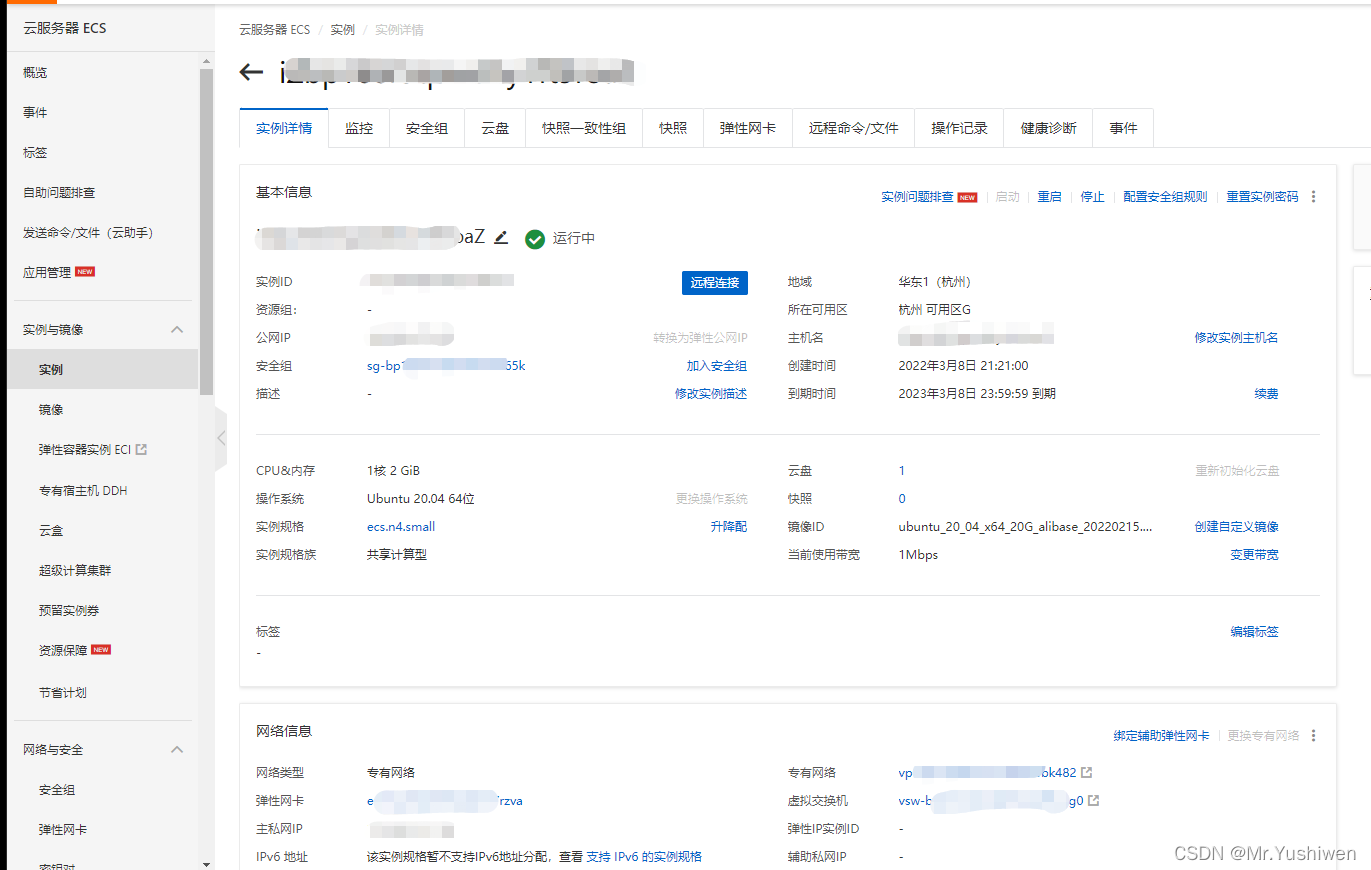Click 续费 to renew the instance
This screenshot has width=1371, height=870.
click(1266, 394)
